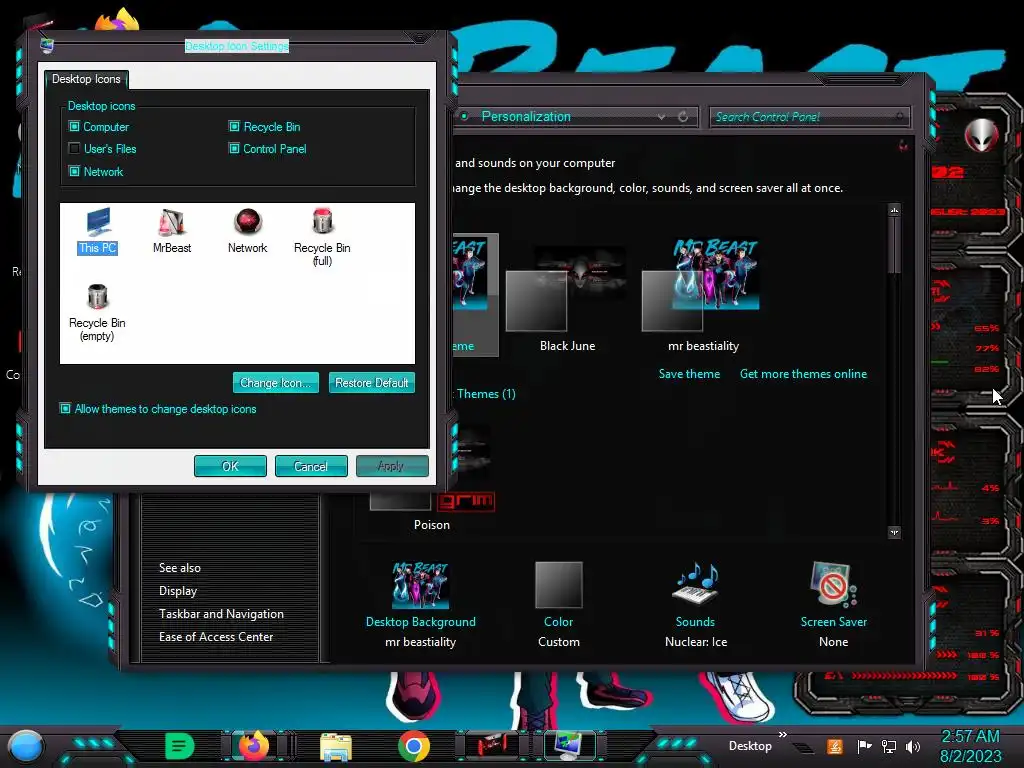Click the Personalization breadcrumb text
This screenshot has height=768, width=1024.
pos(526,116)
